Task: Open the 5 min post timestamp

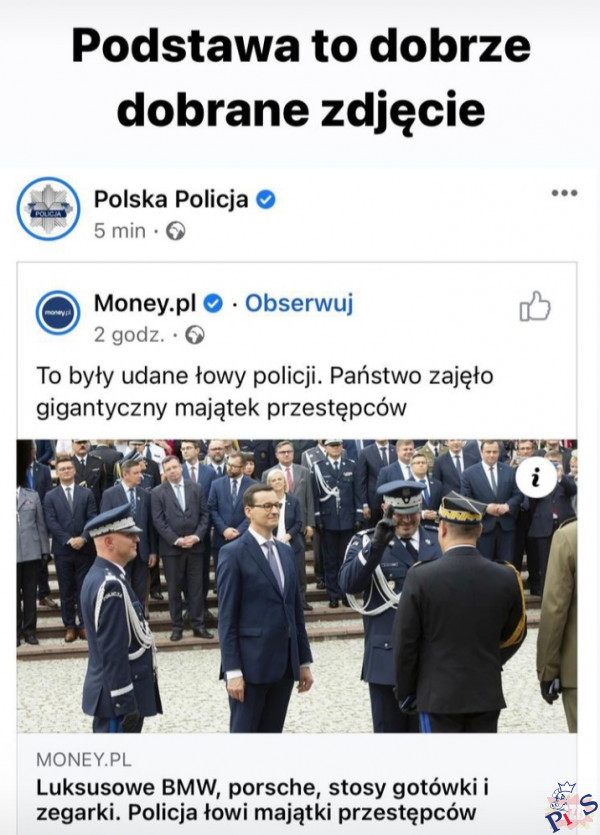Action: (119, 231)
